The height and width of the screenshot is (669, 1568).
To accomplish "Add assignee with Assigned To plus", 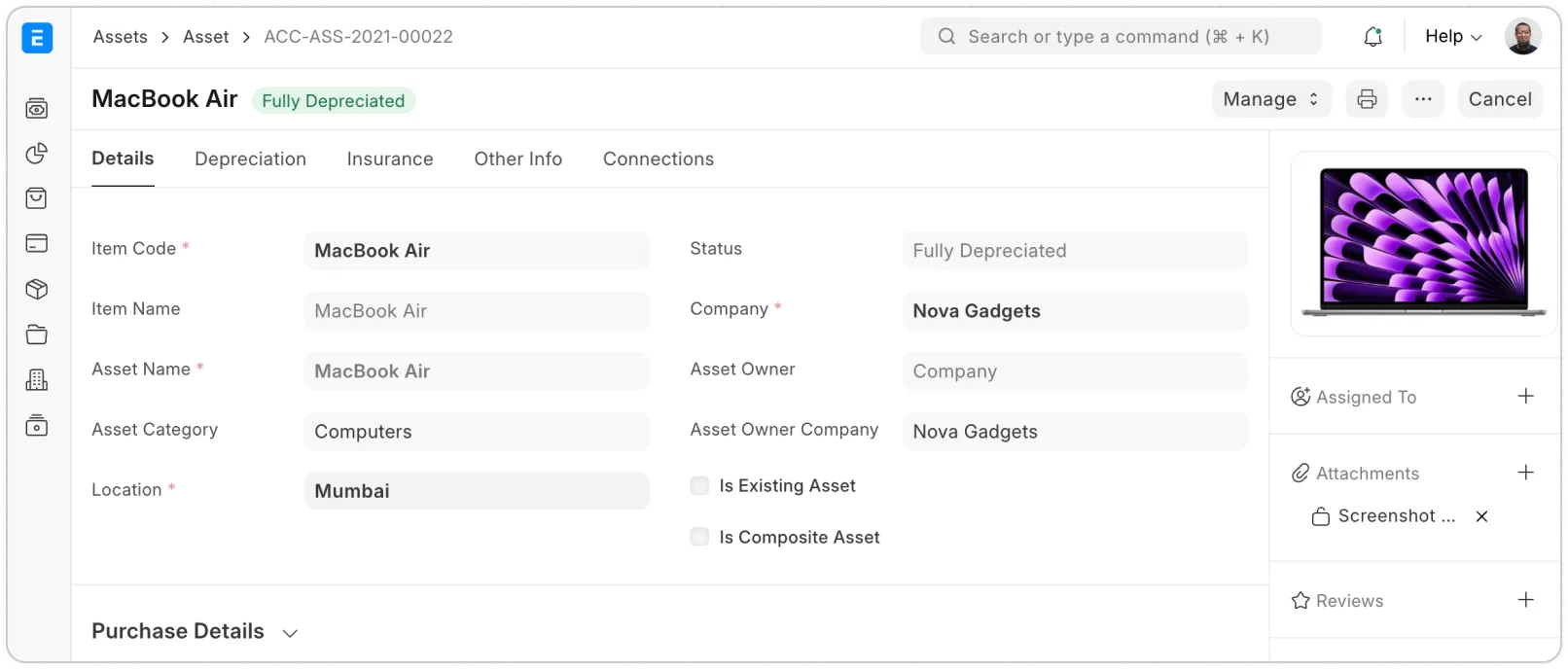I will pyautogui.click(x=1525, y=396).
